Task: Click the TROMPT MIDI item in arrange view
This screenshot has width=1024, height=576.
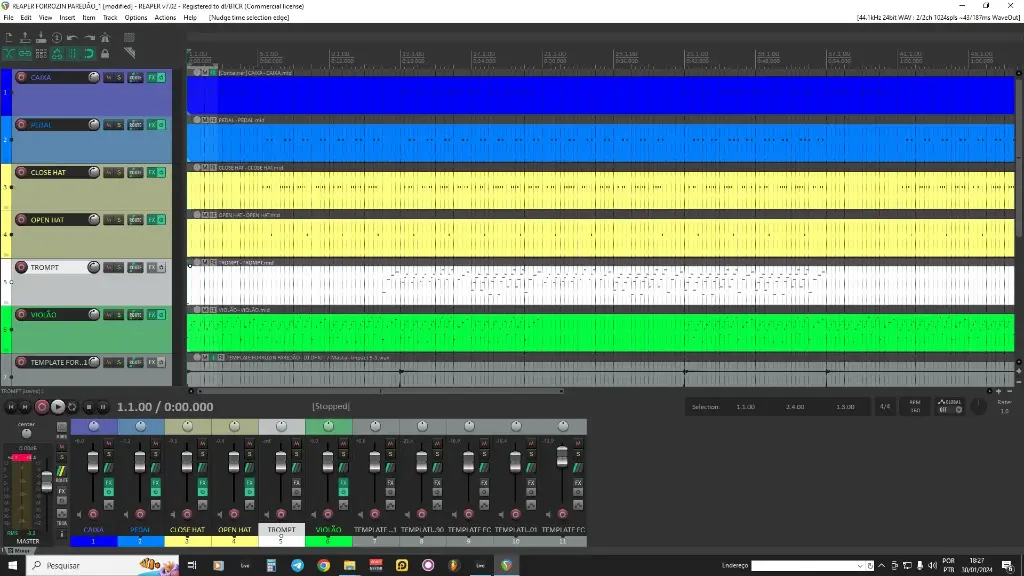Action: [x=601, y=285]
